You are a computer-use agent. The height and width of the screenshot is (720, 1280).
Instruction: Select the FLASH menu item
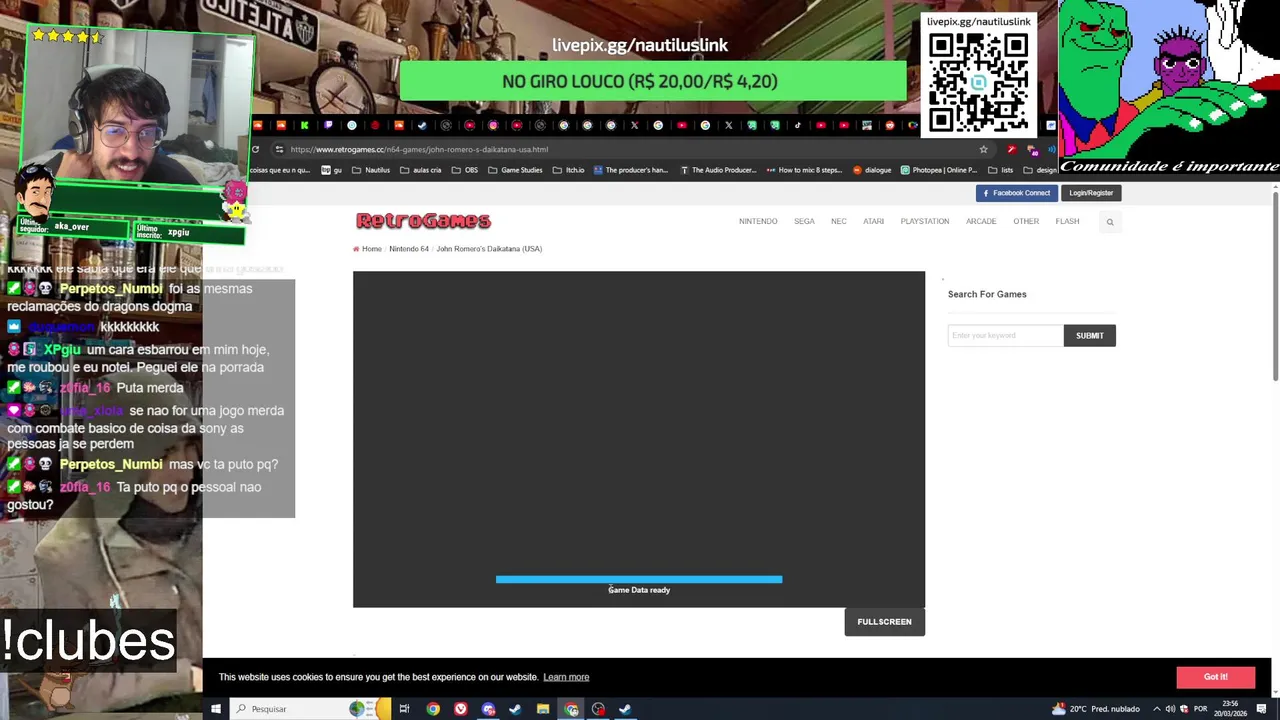click(x=1067, y=221)
